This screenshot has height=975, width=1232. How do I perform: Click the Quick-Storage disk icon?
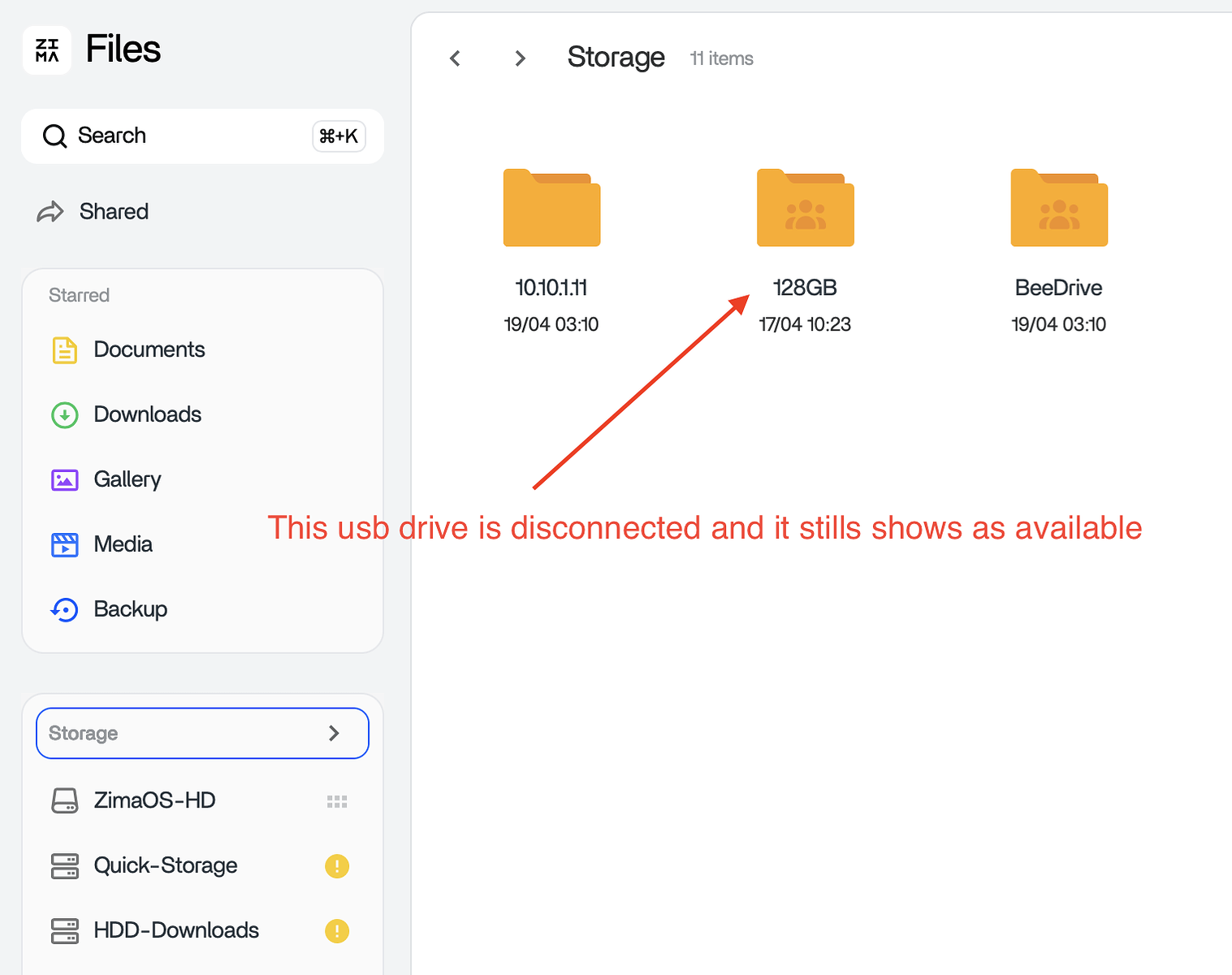coord(65,866)
